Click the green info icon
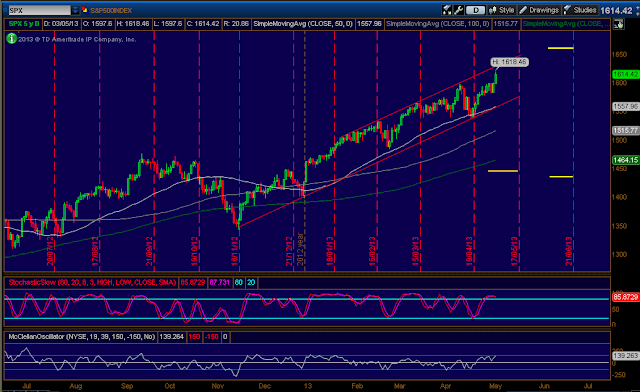Viewport: 640px width, 392px height. click(x=11, y=39)
